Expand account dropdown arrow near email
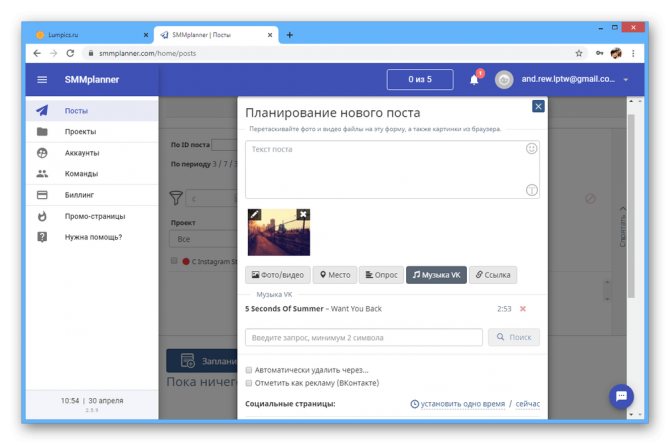 click(626, 80)
